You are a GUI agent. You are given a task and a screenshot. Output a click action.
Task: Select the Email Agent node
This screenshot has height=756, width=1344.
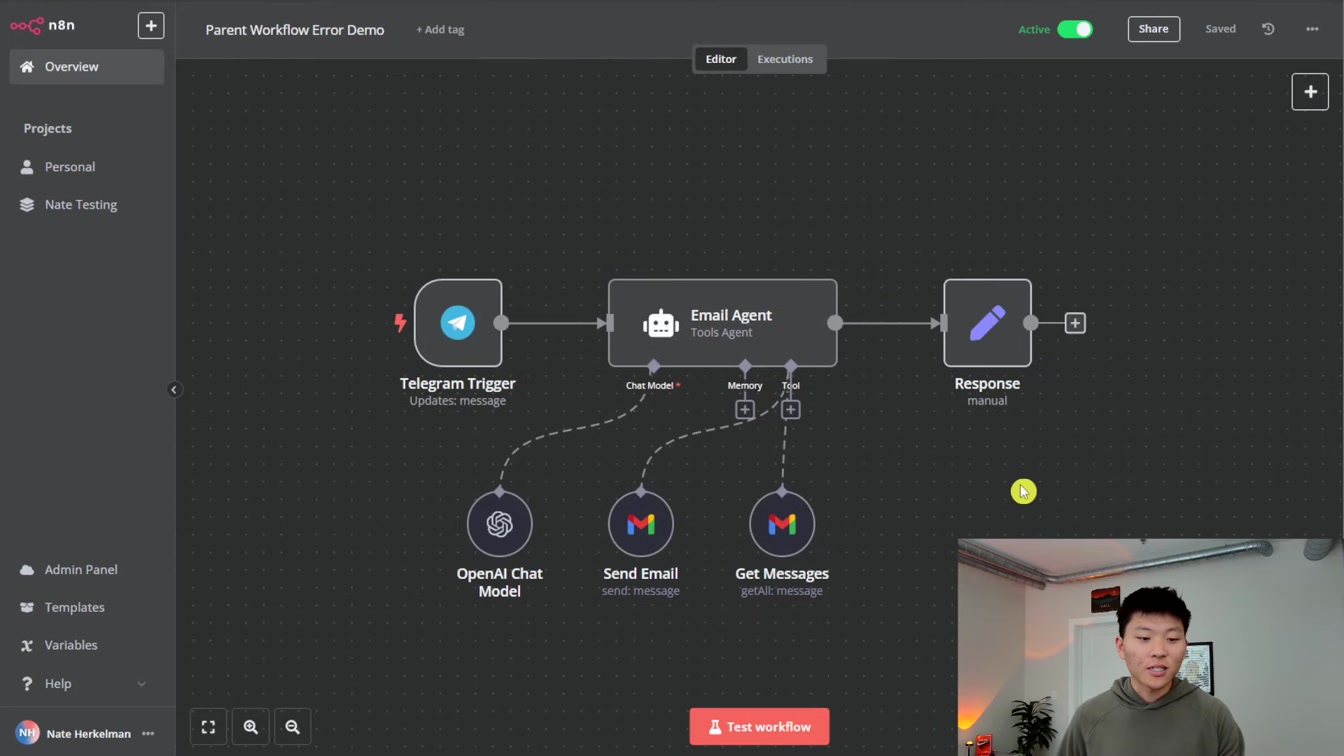point(723,323)
